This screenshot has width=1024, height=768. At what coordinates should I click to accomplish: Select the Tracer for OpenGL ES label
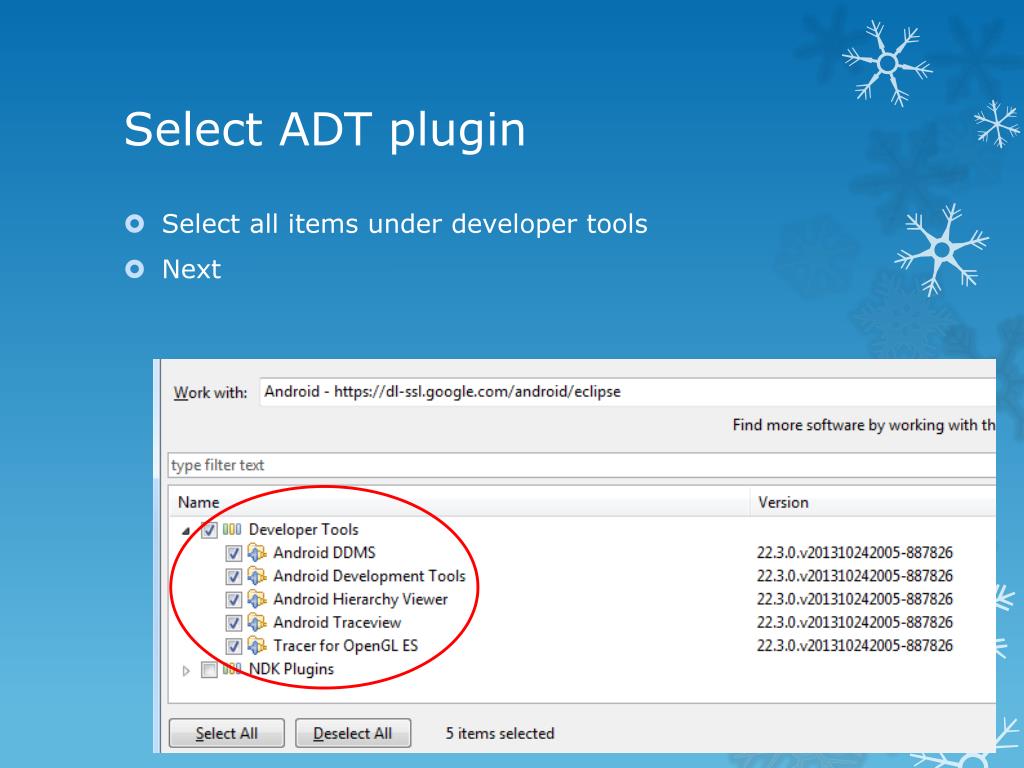click(345, 646)
